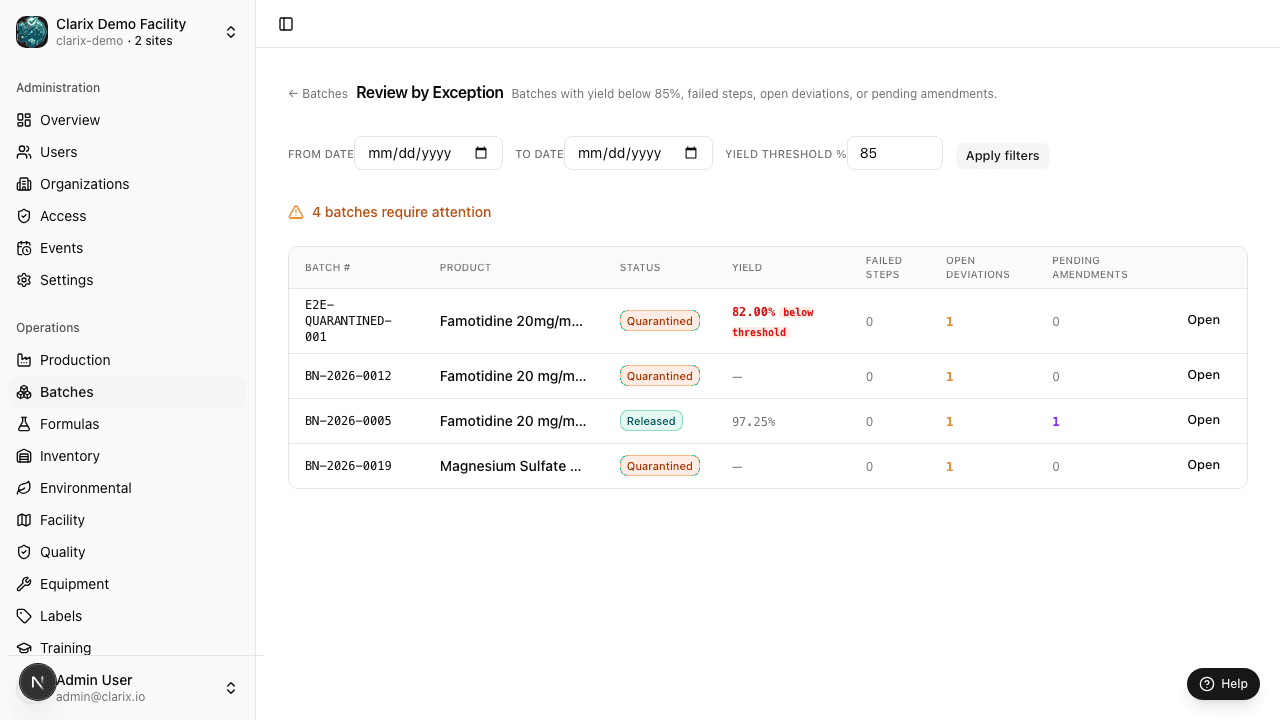Click the Equipment wrench icon

tap(24, 584)
